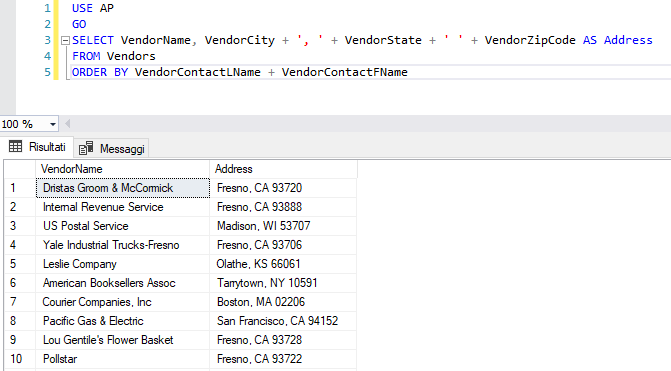Select result row number 1 header
671x371 pixels.
[20, 188]
